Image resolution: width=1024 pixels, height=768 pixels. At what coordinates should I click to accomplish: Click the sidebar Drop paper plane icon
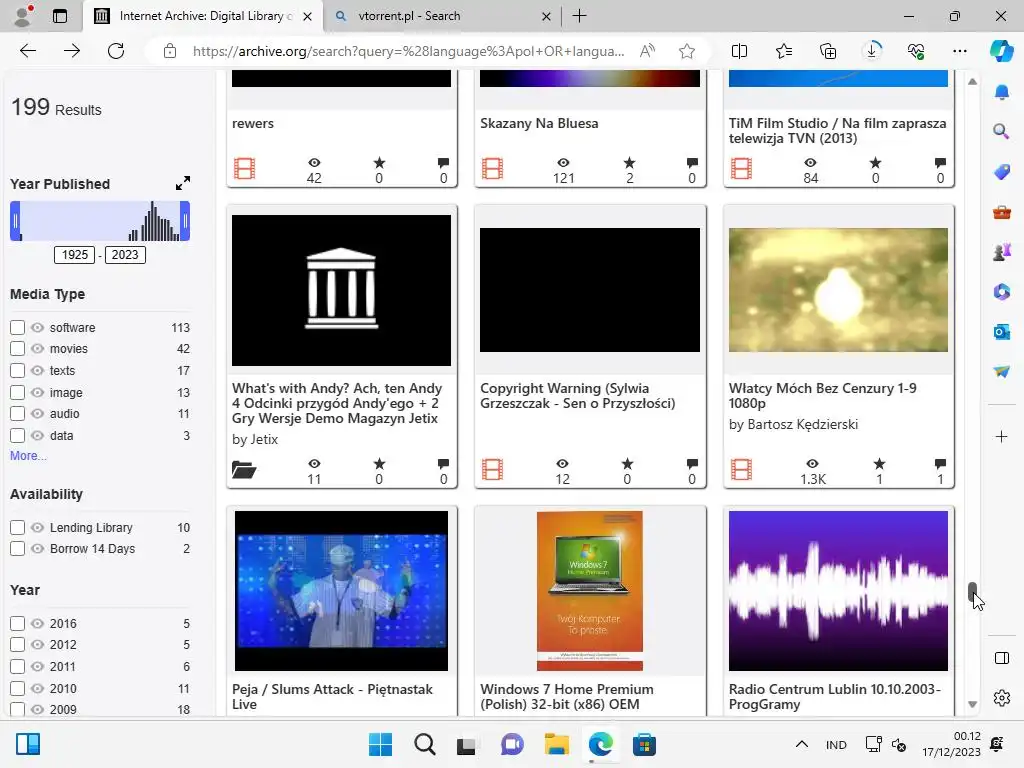(x=1001, y=371)
